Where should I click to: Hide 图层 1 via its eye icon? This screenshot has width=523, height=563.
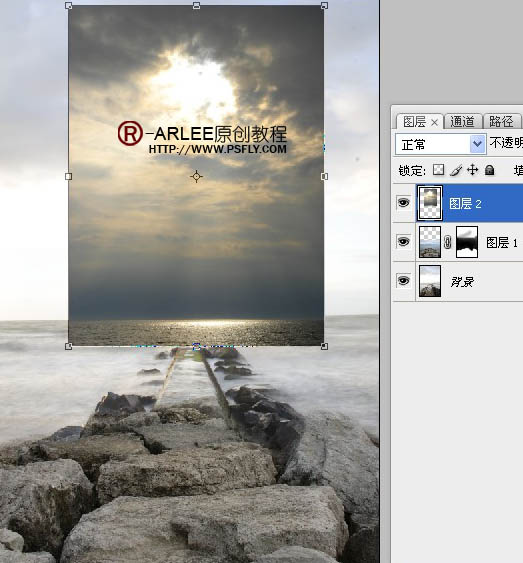[x=403, y=242]
